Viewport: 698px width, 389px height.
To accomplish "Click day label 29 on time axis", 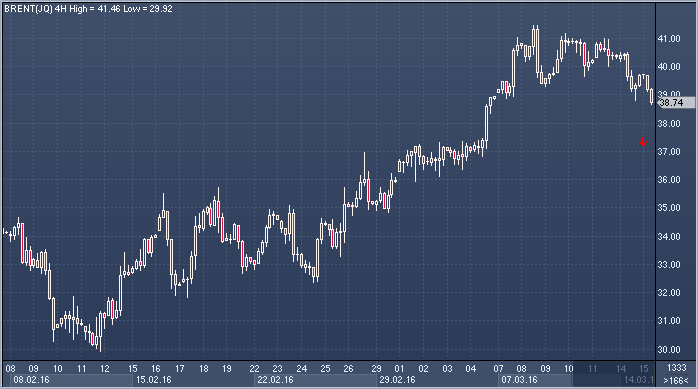I will [x=377, y=369].
